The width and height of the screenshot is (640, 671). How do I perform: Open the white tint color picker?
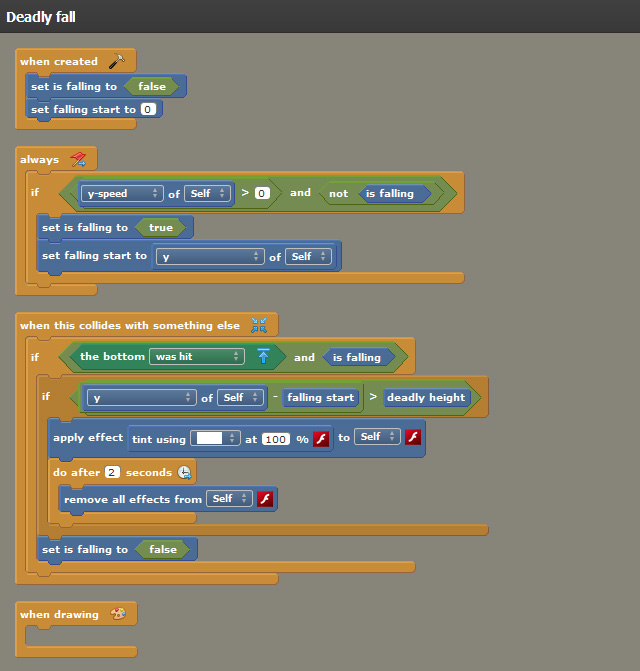coord(215,439)
